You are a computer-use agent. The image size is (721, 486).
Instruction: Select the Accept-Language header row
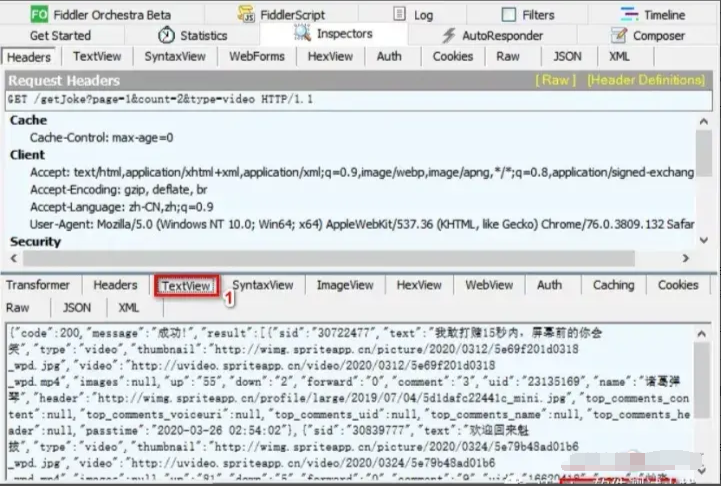(121, 207)
